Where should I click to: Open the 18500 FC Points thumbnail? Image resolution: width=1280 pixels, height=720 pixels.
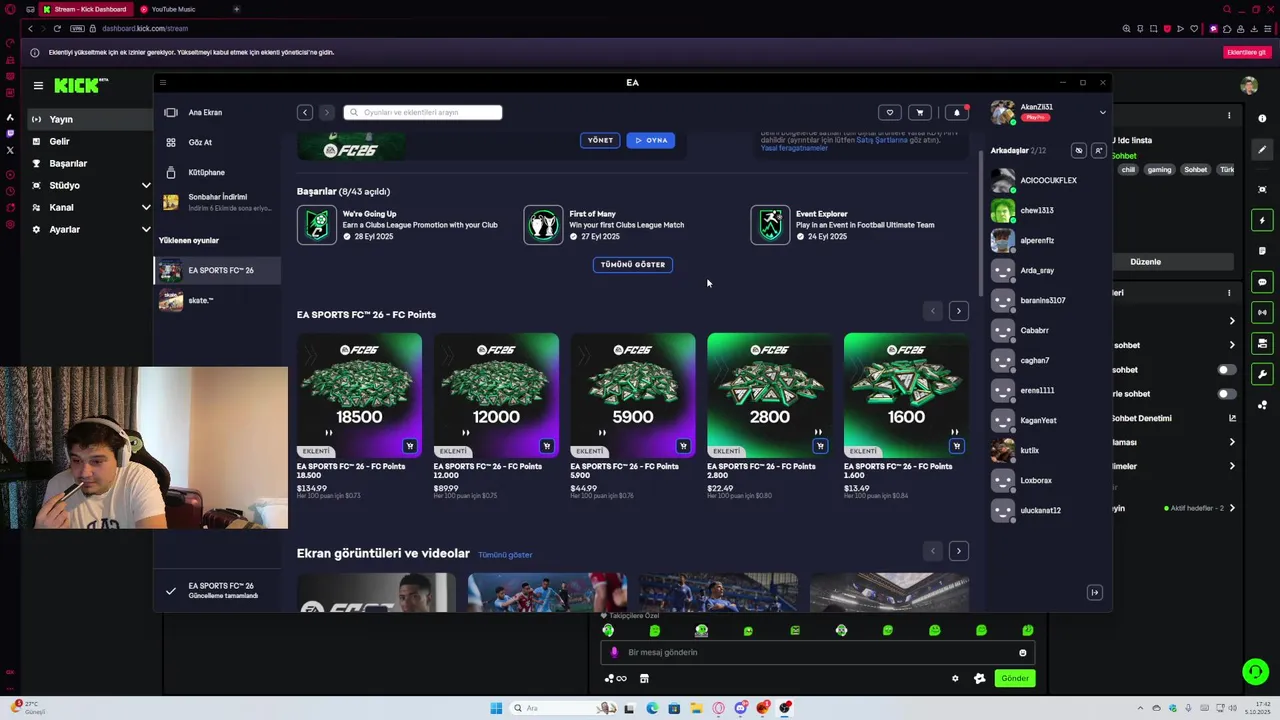point(359,396)
